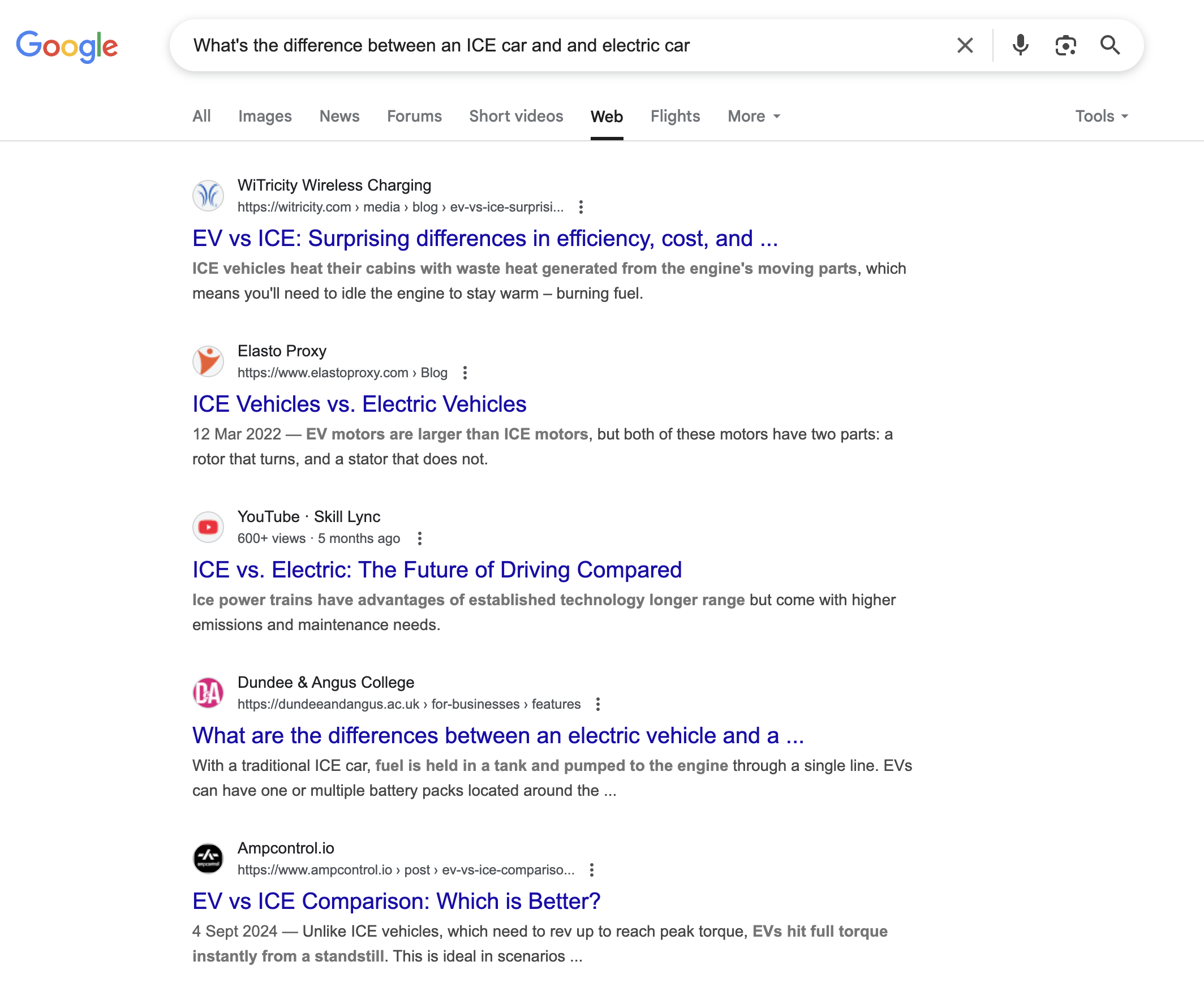The image size is (1204, 1000).
Task: Open three-dot menu for YouTube result
Action: (x=420, y=538)
